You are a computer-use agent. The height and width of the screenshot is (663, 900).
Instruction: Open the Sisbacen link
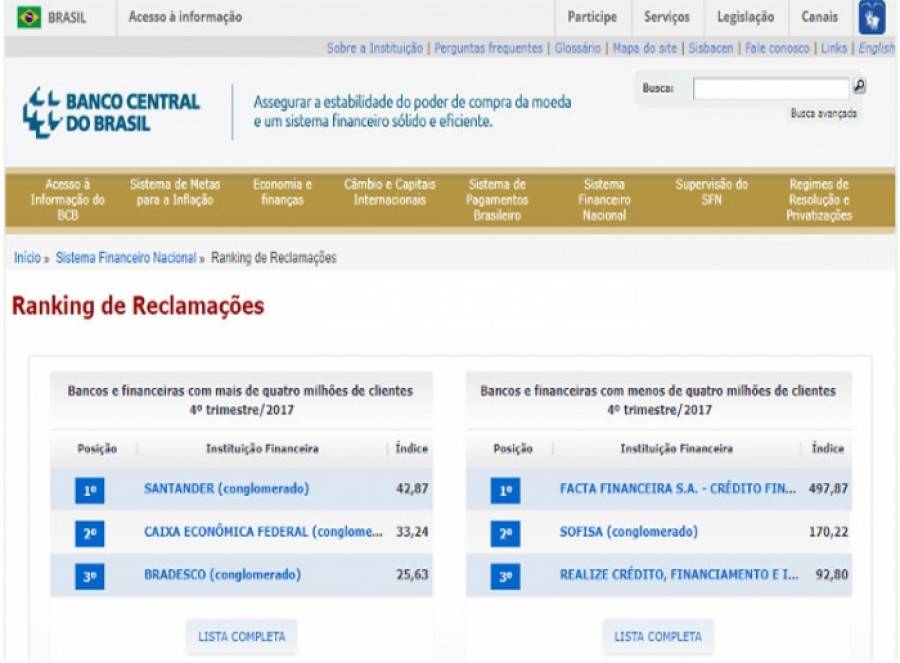click(711, 48)
